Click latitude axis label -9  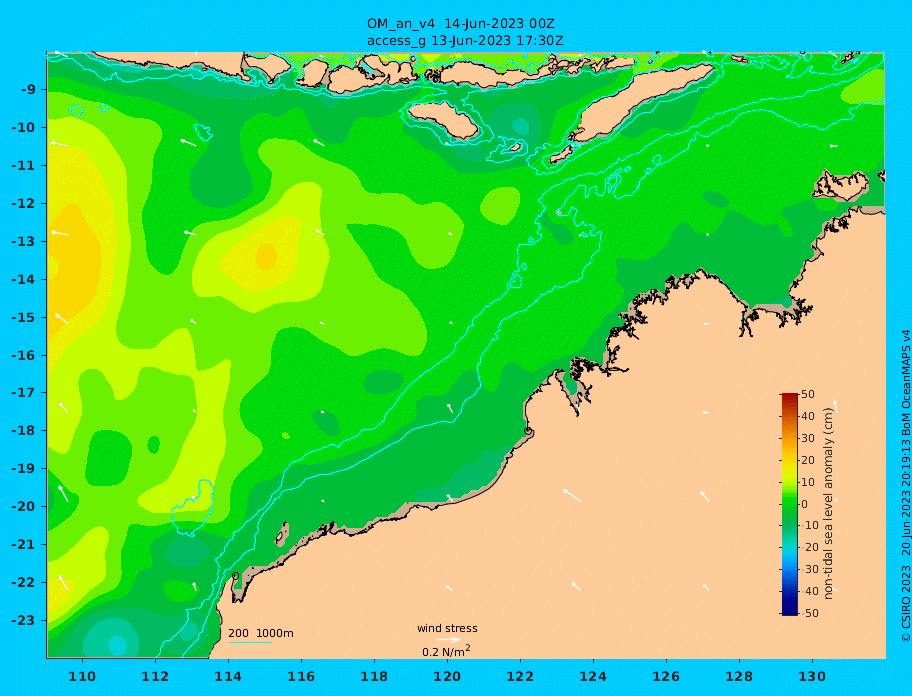click(x=28, y=90)
